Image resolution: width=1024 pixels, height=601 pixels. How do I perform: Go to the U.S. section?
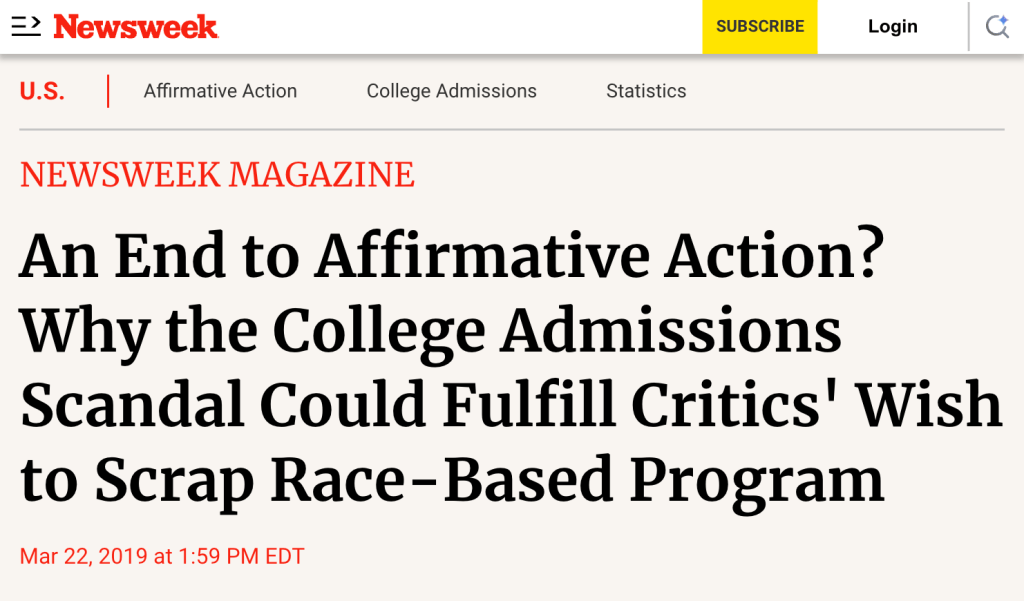tap(42, 91)
